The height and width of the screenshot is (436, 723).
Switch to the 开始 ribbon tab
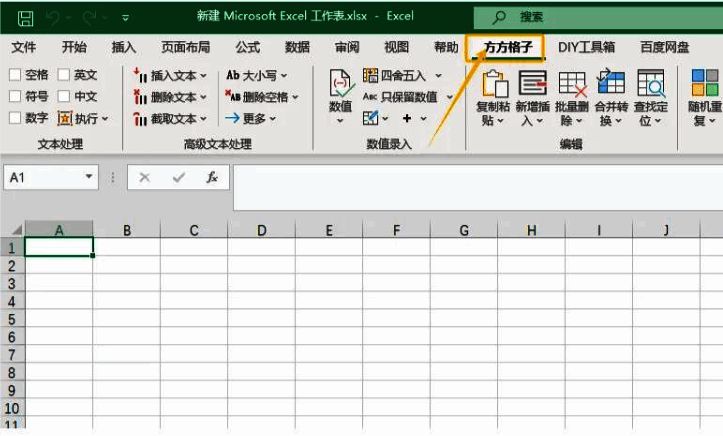[x=74, y=47]
